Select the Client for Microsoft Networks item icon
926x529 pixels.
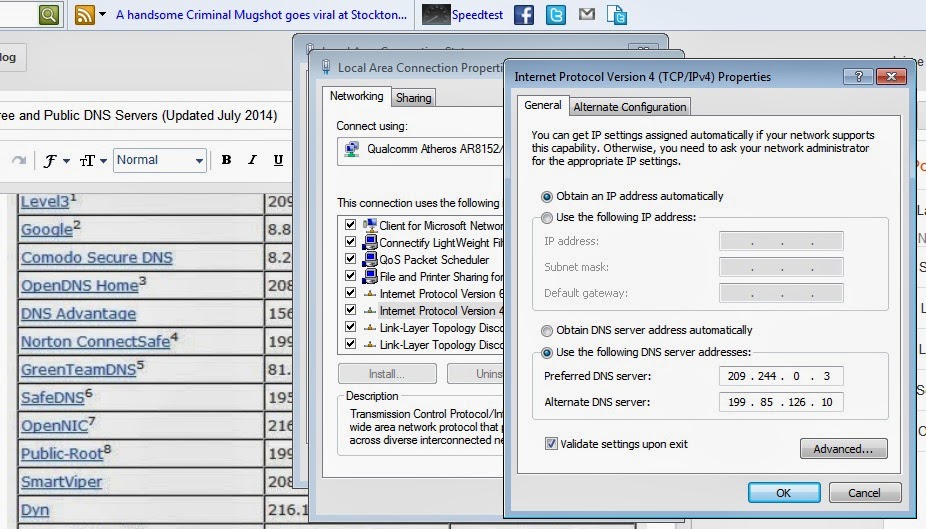click(370, 225)
